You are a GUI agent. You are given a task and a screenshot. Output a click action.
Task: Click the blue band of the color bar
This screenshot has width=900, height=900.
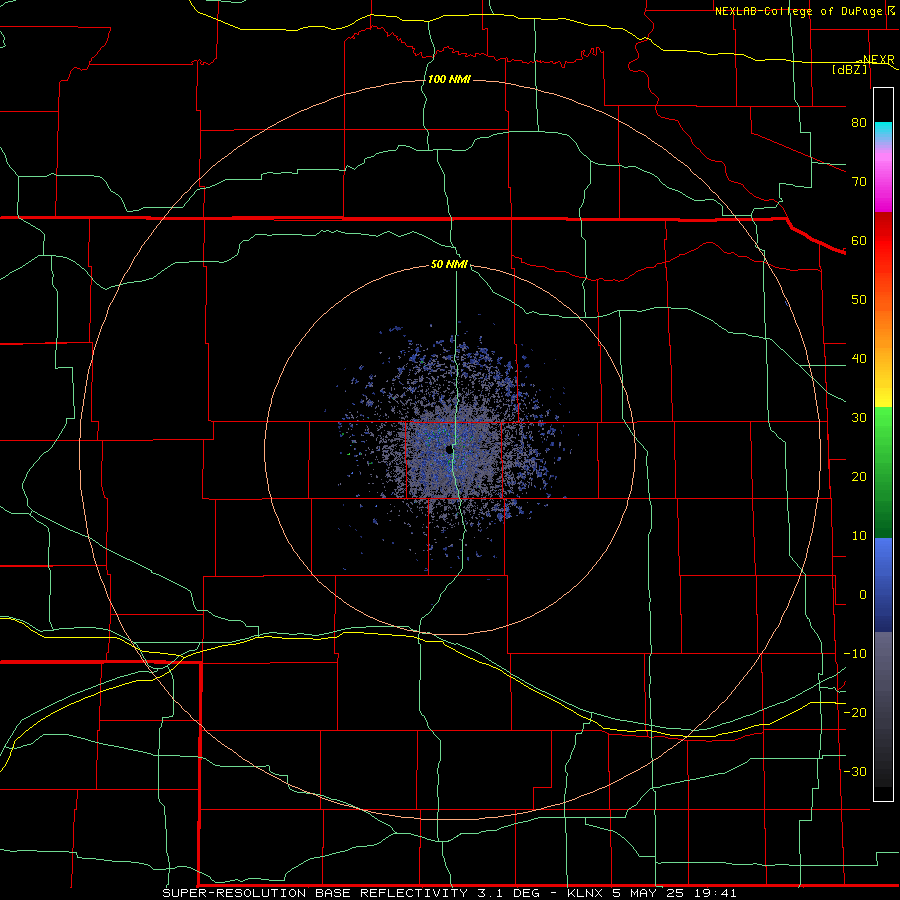coord(883,585)
